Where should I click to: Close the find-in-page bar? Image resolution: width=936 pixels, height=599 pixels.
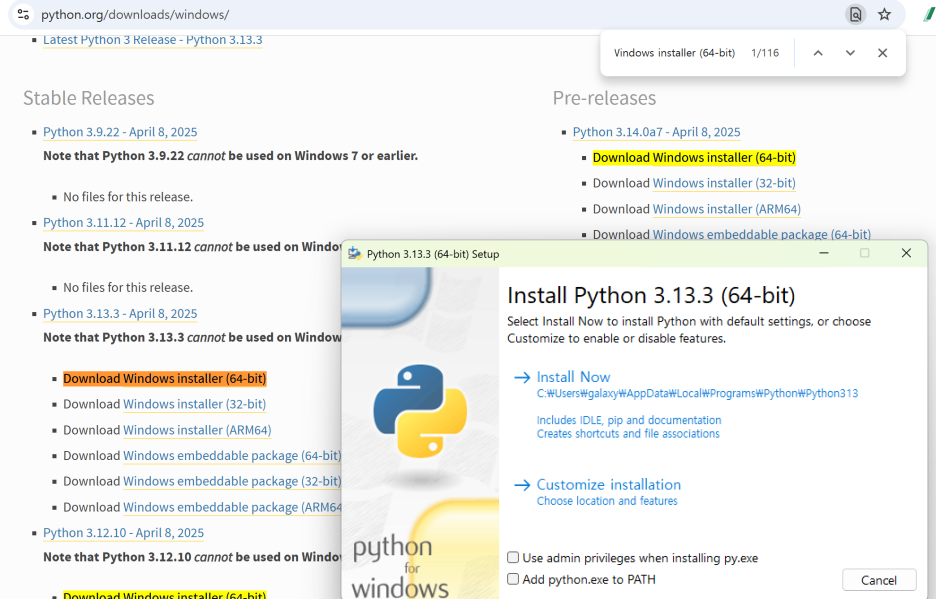point(882,53)
